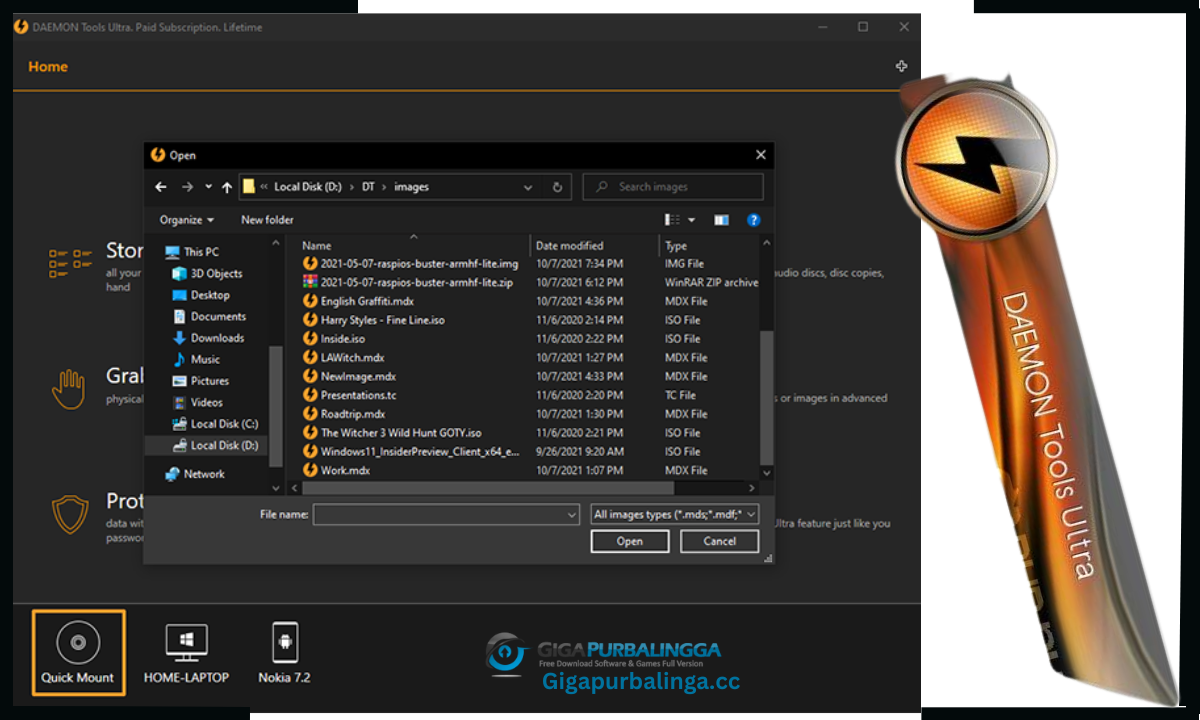Click New folder
Image resolution: width=1200 pixels, height=720 pixels.
[x=267, y=220]
